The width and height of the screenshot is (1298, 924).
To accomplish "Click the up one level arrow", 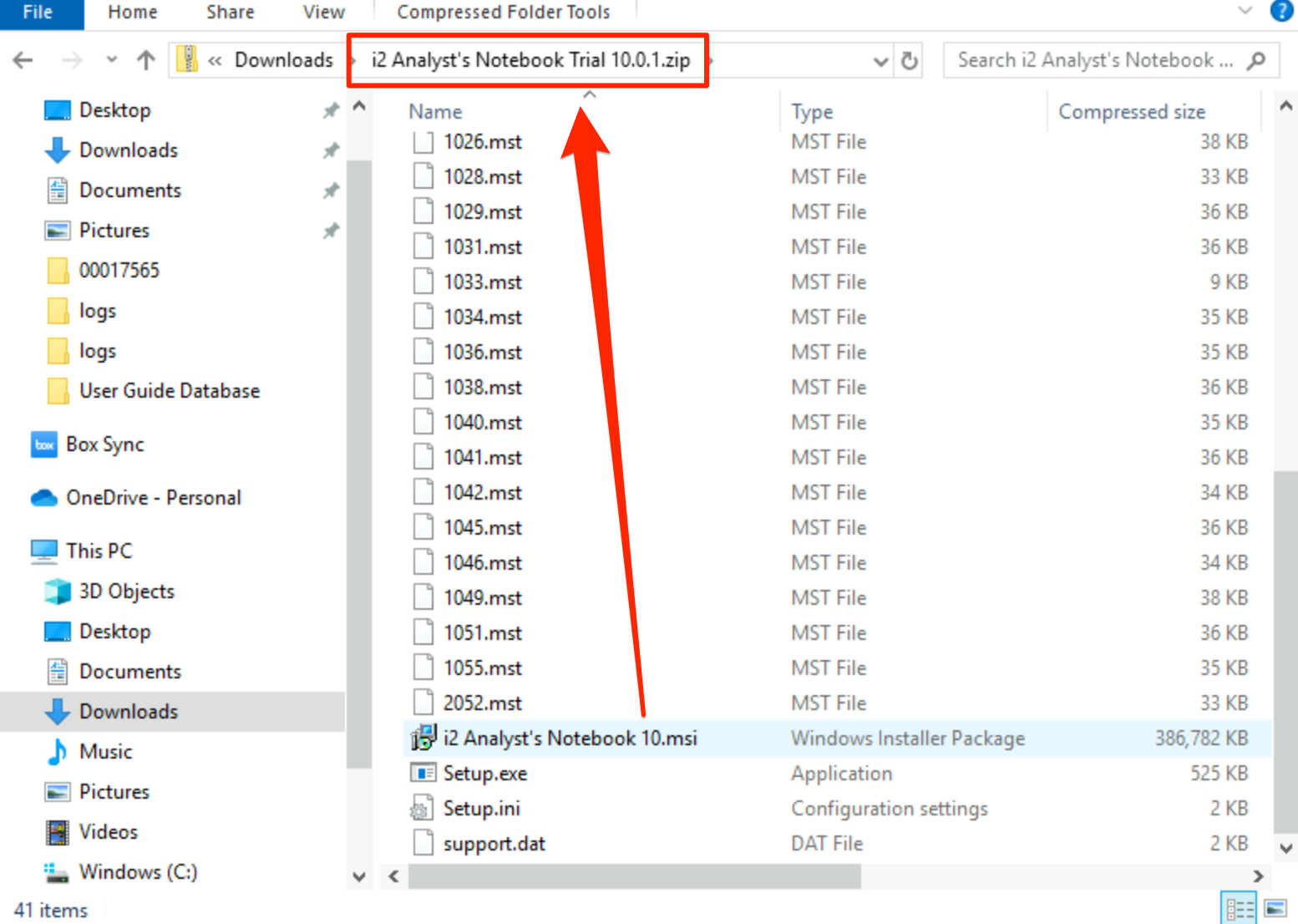I will (145, 59).
